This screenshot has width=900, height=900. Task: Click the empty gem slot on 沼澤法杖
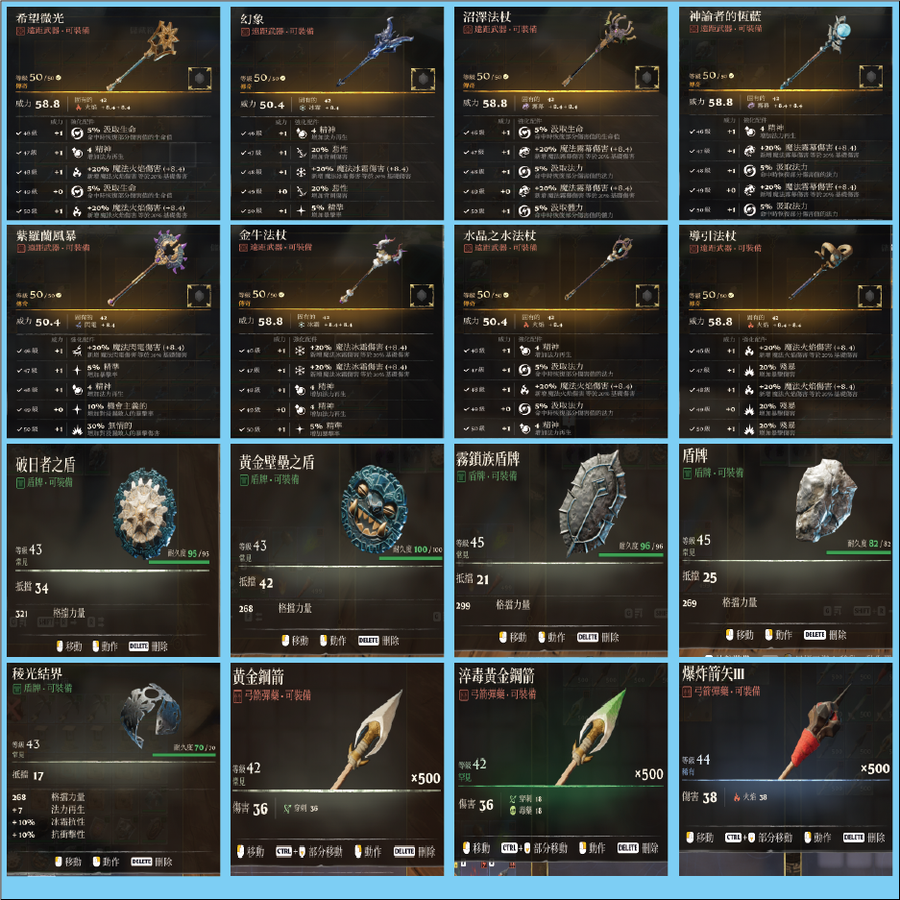tap(646, 77)
